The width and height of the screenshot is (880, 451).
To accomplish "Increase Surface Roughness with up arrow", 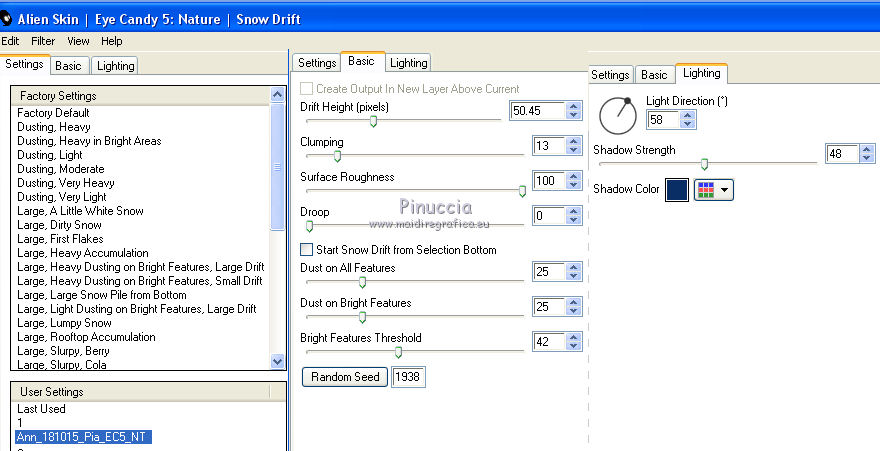I will coord(573,176).
